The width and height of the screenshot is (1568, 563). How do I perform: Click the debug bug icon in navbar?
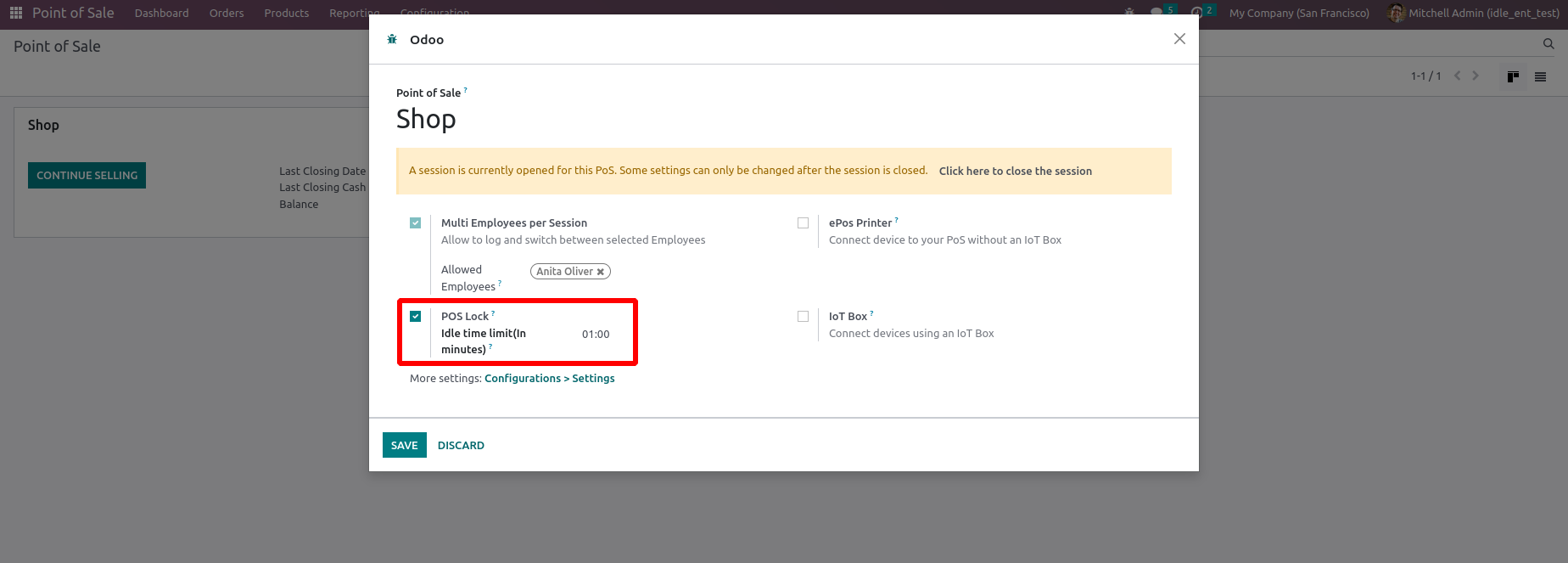[x=1129, y=13]
